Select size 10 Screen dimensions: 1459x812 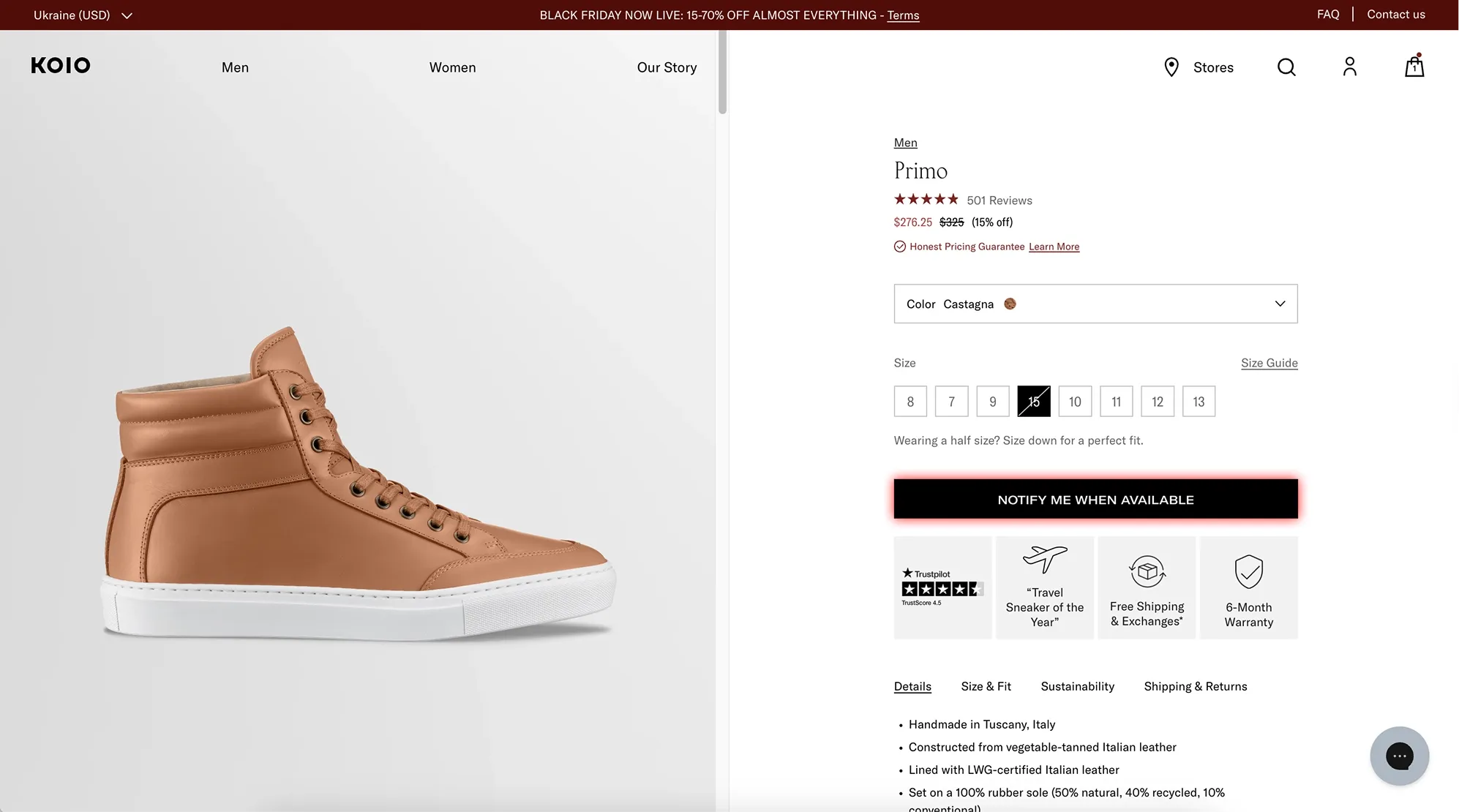pyautogui.click(x=1075, y=401)
